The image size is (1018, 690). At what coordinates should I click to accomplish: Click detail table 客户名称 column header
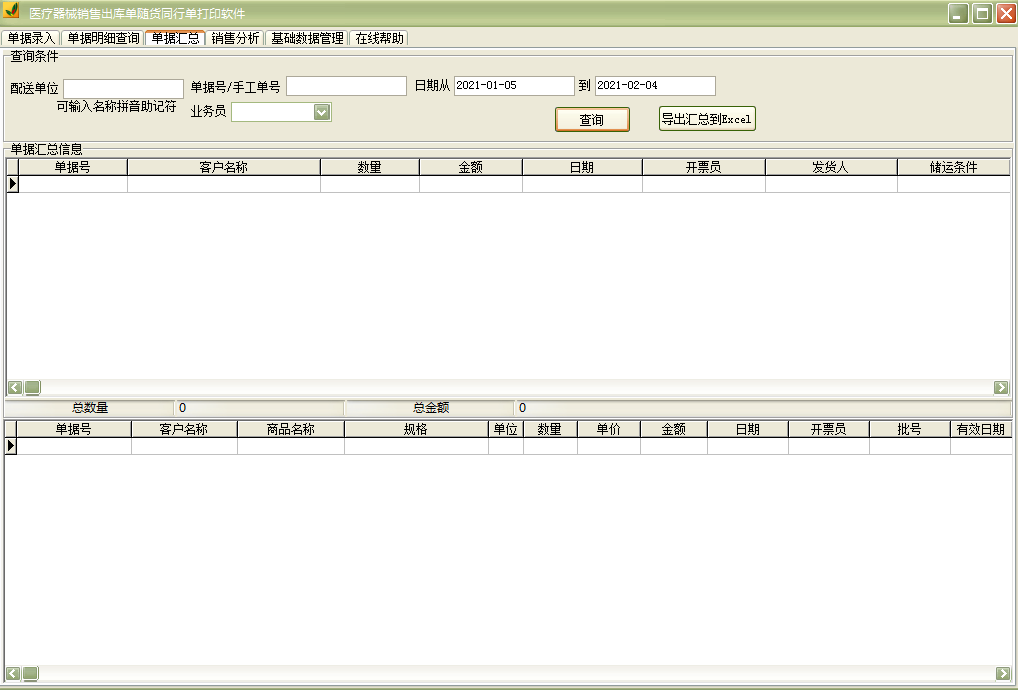coord(184,429)
